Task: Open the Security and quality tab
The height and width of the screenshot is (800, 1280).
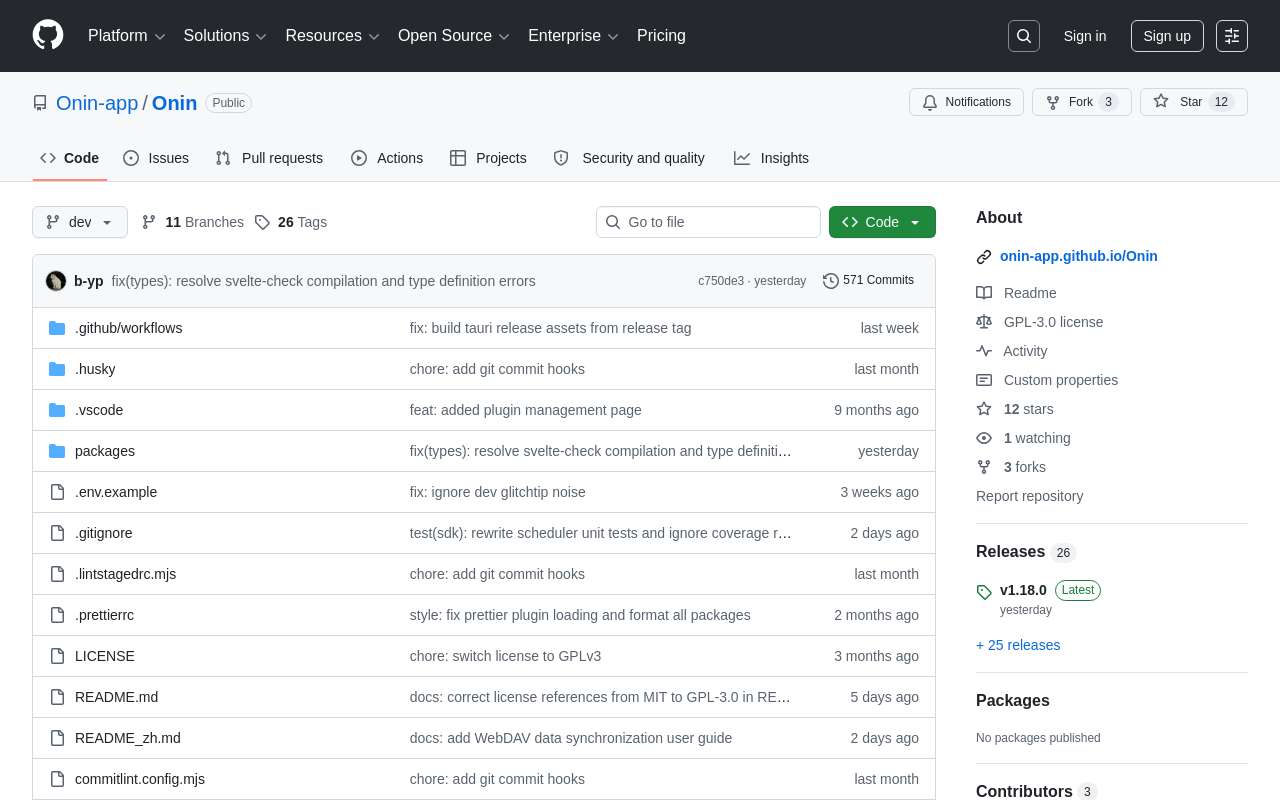Action: pos(629,158)
